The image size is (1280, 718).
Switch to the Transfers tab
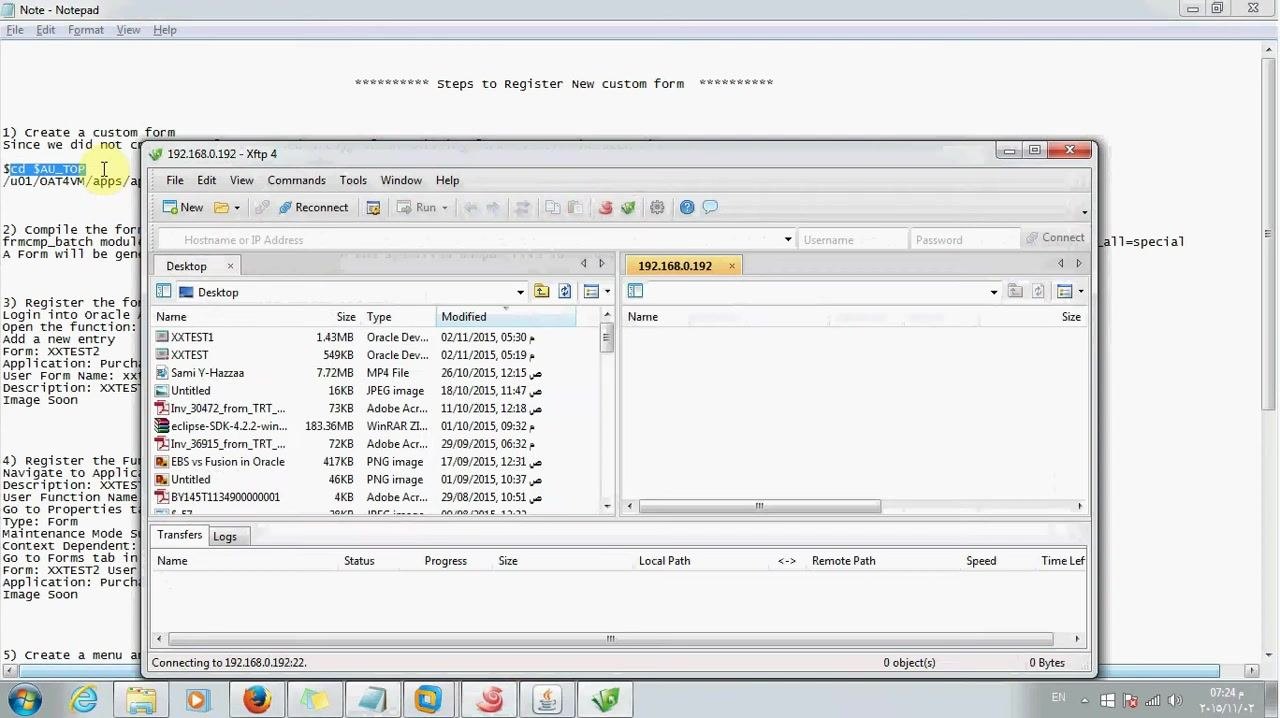(x=179, y=535)
